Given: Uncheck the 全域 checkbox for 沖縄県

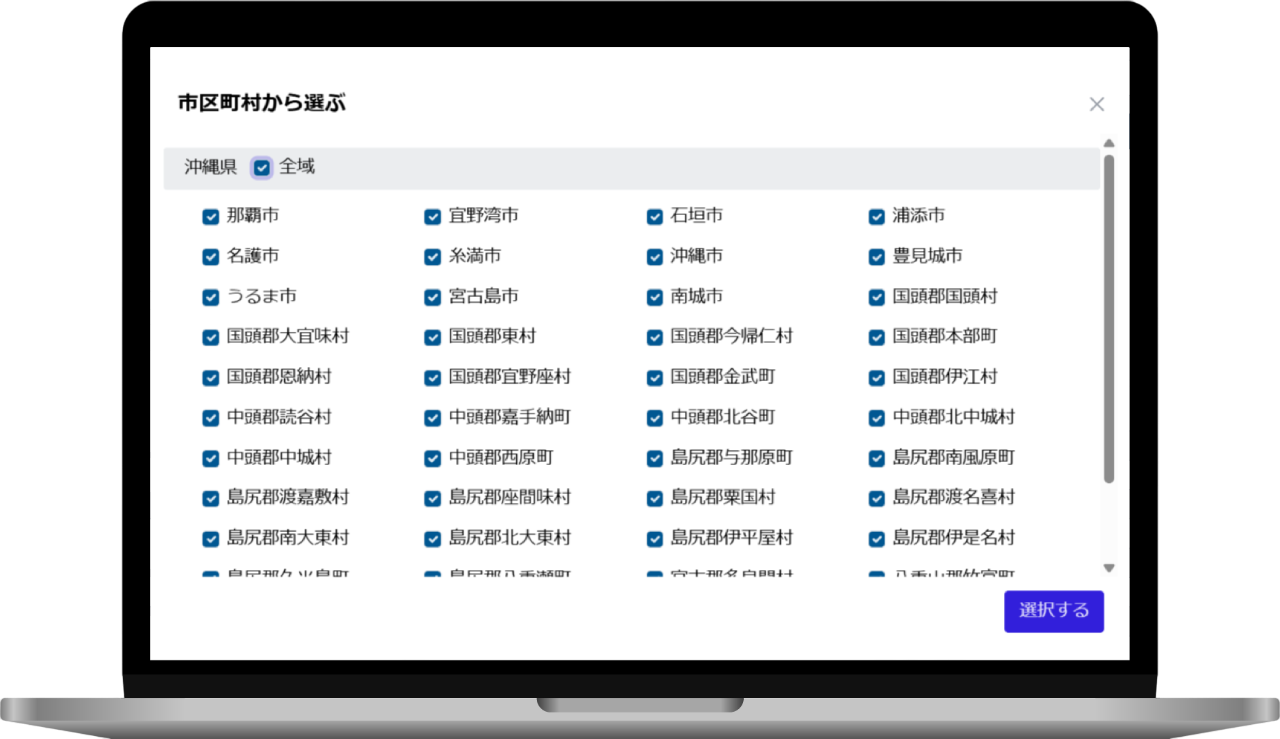Looking at the screenshot, I should coord(262,168).
